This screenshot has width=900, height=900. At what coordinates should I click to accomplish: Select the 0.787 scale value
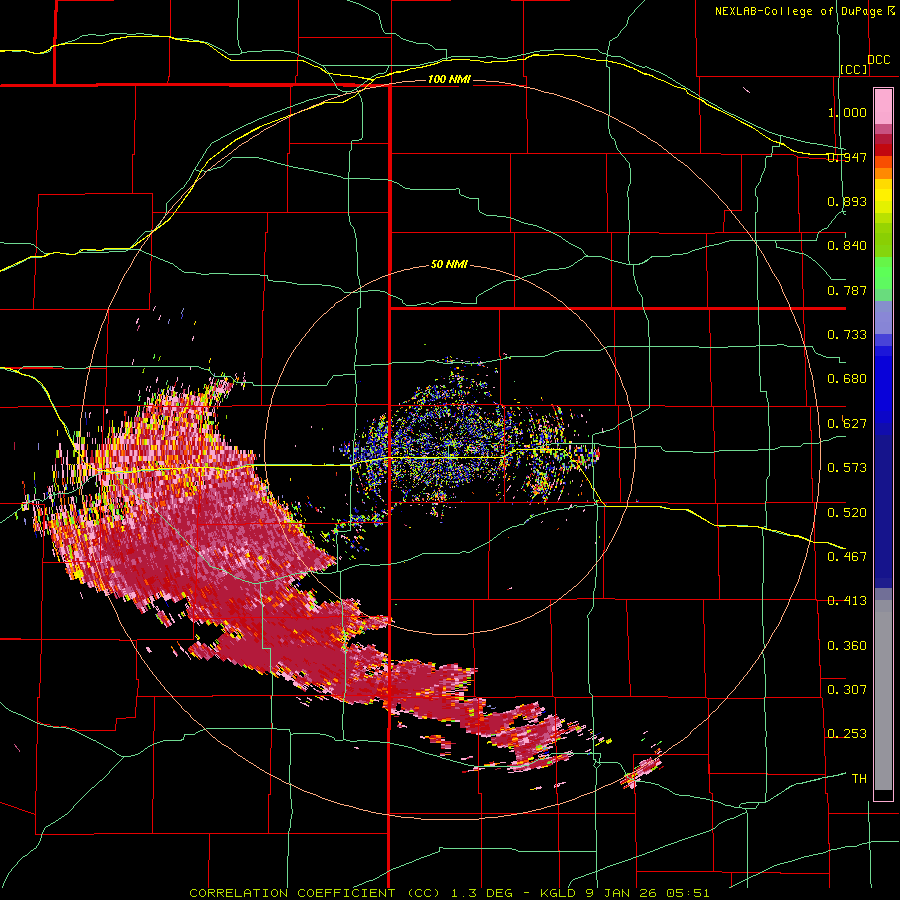[847, 290]
